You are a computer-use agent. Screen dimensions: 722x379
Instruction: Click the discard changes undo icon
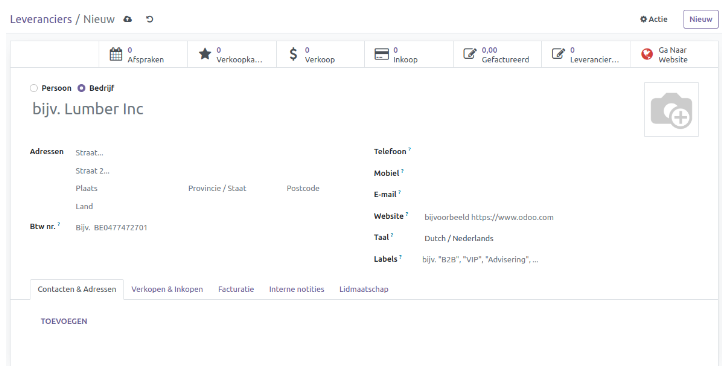click(149, 19)
